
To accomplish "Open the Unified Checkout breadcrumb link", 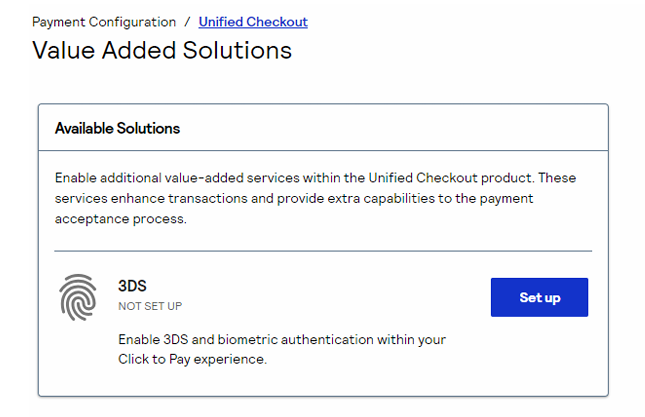I will tap(253, 21).
